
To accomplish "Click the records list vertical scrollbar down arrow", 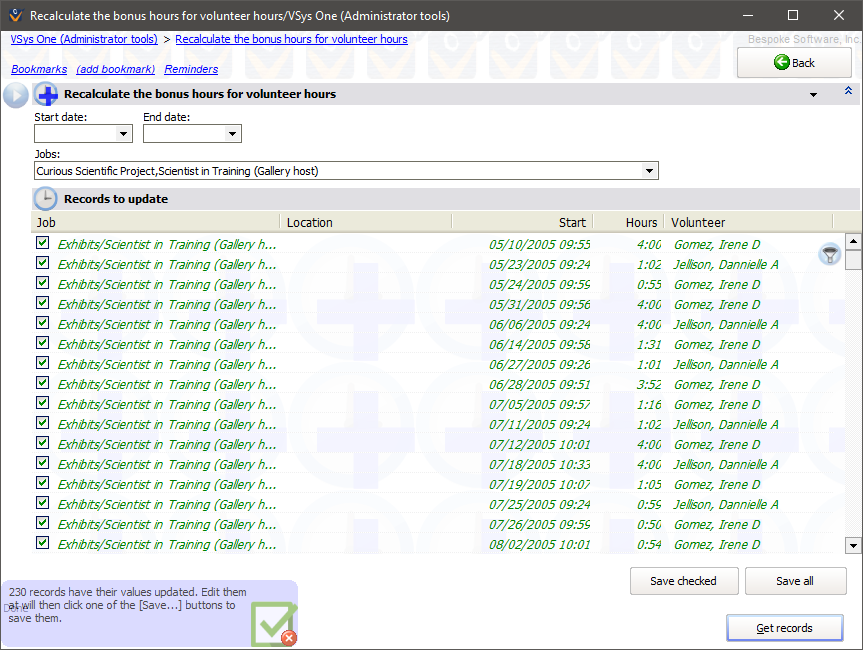I will [x=852, y=545].
